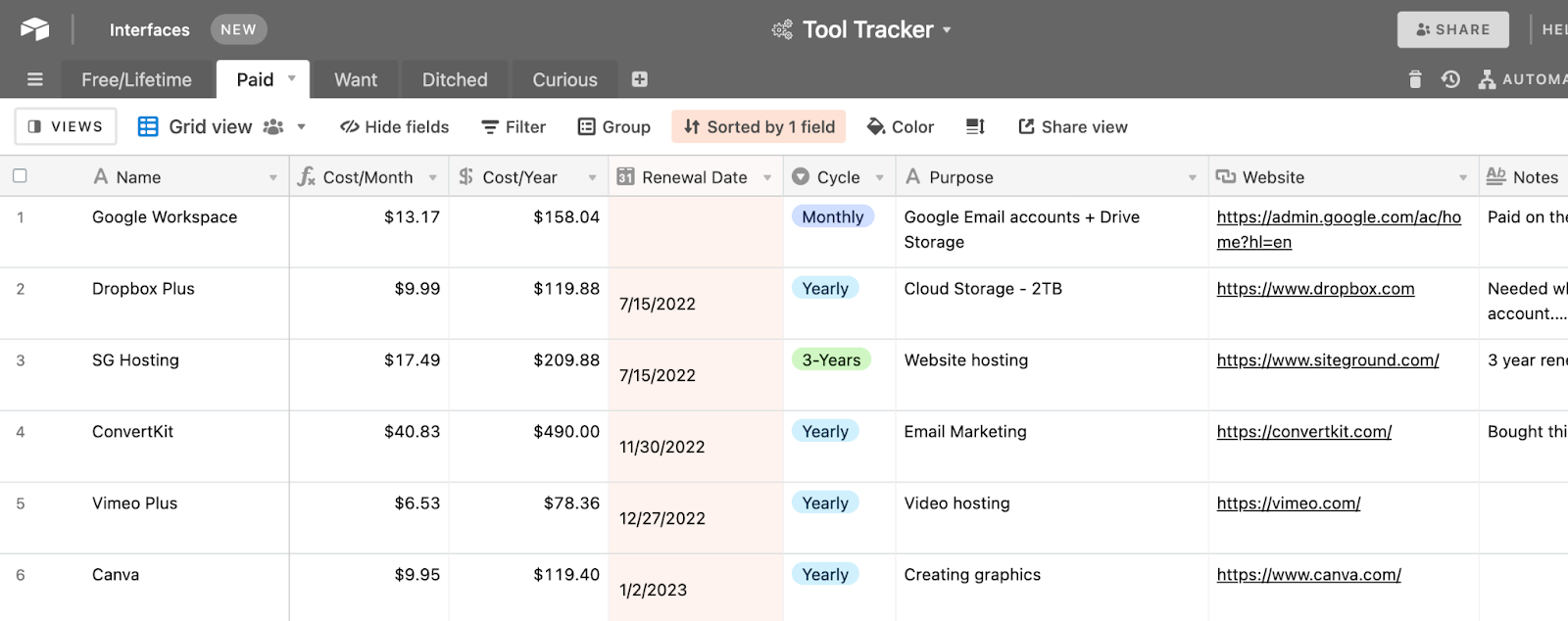This screenshot has width=1568, height=621.
Task: Select the Cloud Storage - 2TB cell
Action: (x=1052, y=303)
